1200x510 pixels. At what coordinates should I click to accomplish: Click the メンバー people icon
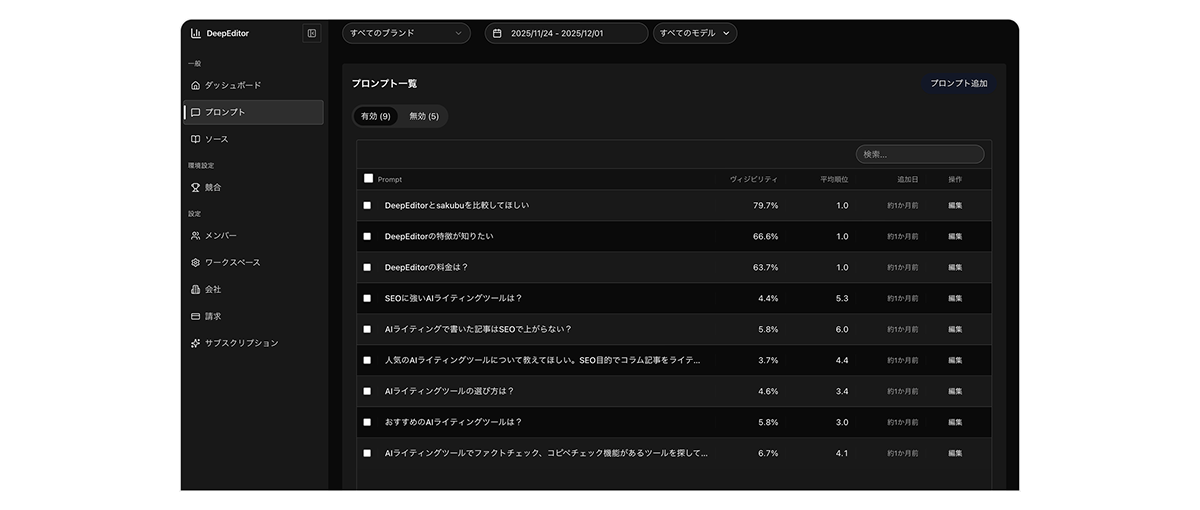pos(196,235)
